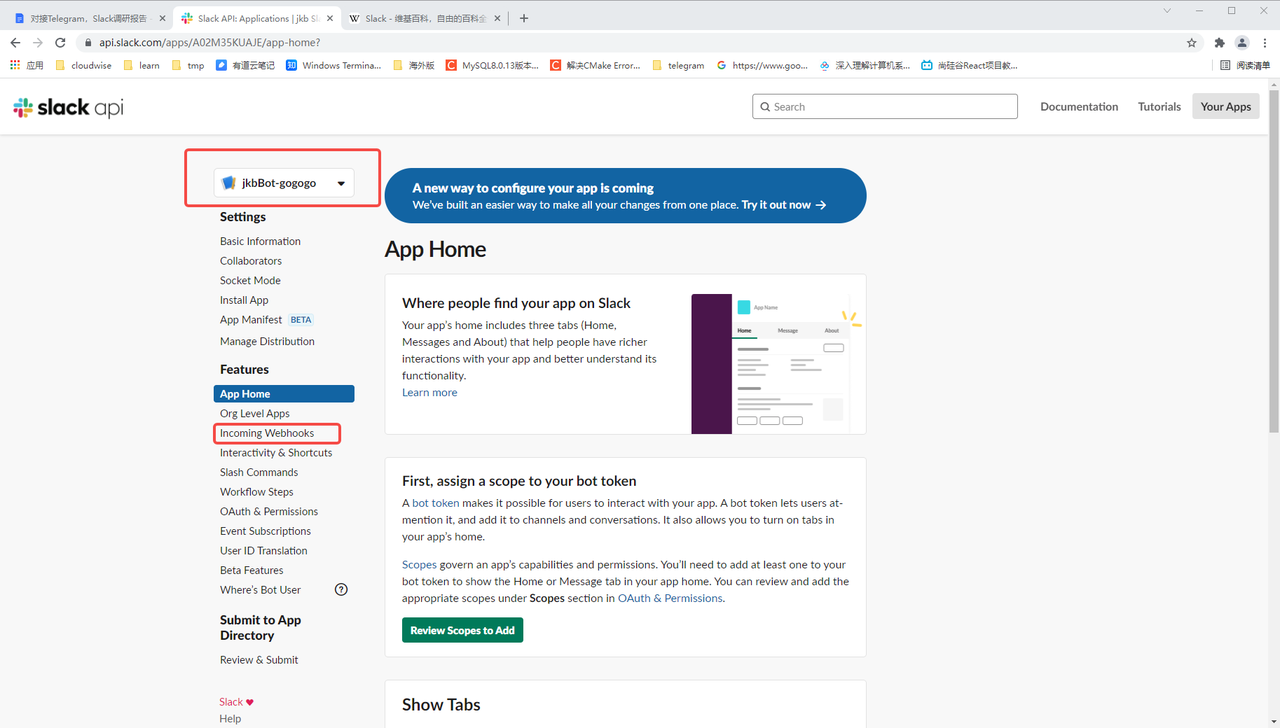The image size is (1280, 728).
Task: Open 有道云笔记 bookmark
Action: point(245,65)
